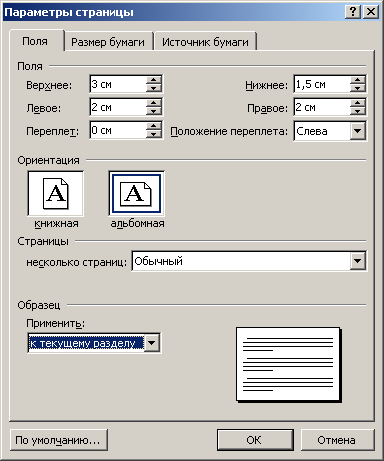Decrease the Правое margin value

click(x=358, y=111)
